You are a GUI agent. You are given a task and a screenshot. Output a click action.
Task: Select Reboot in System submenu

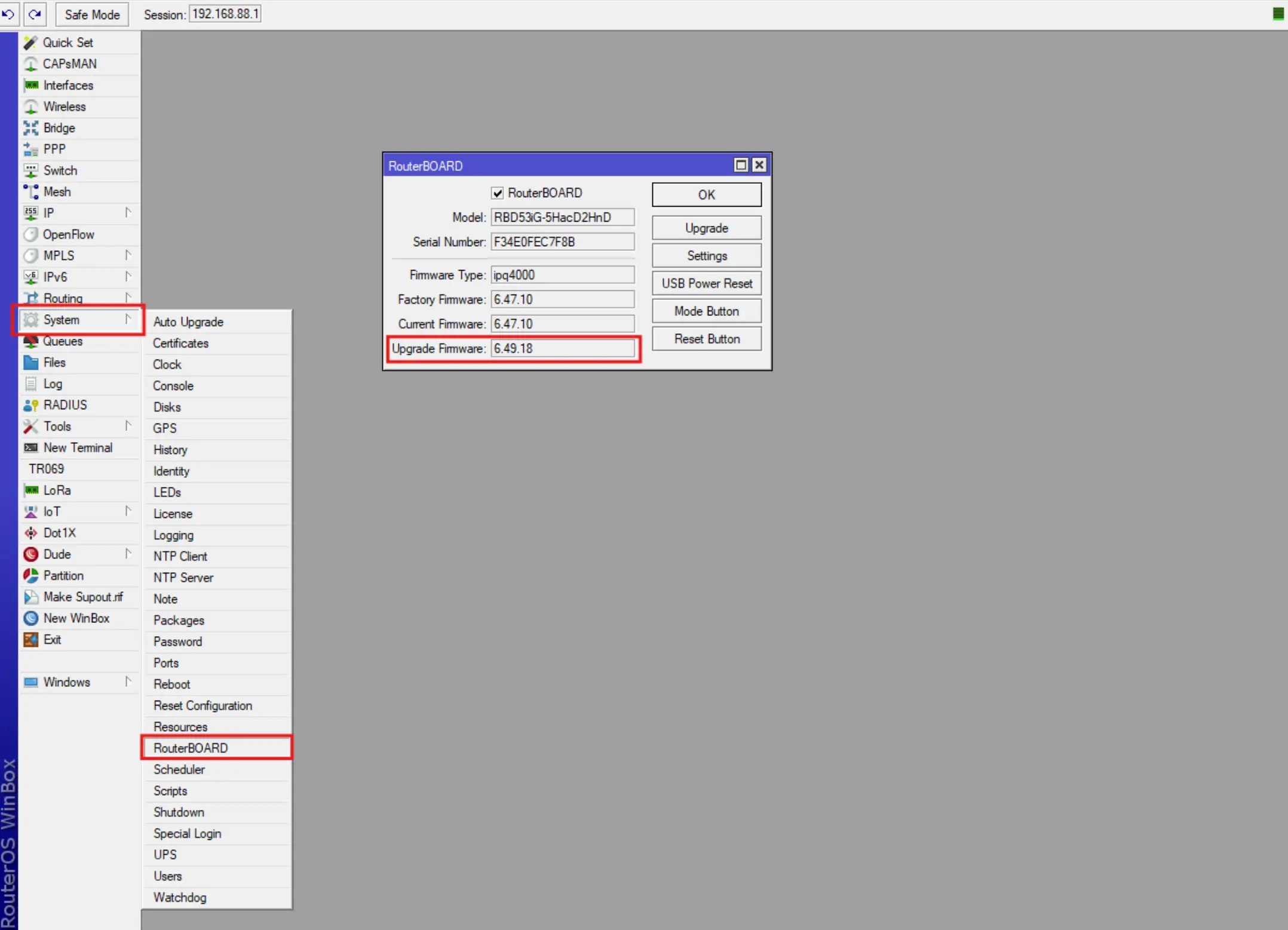coord(217,684)
